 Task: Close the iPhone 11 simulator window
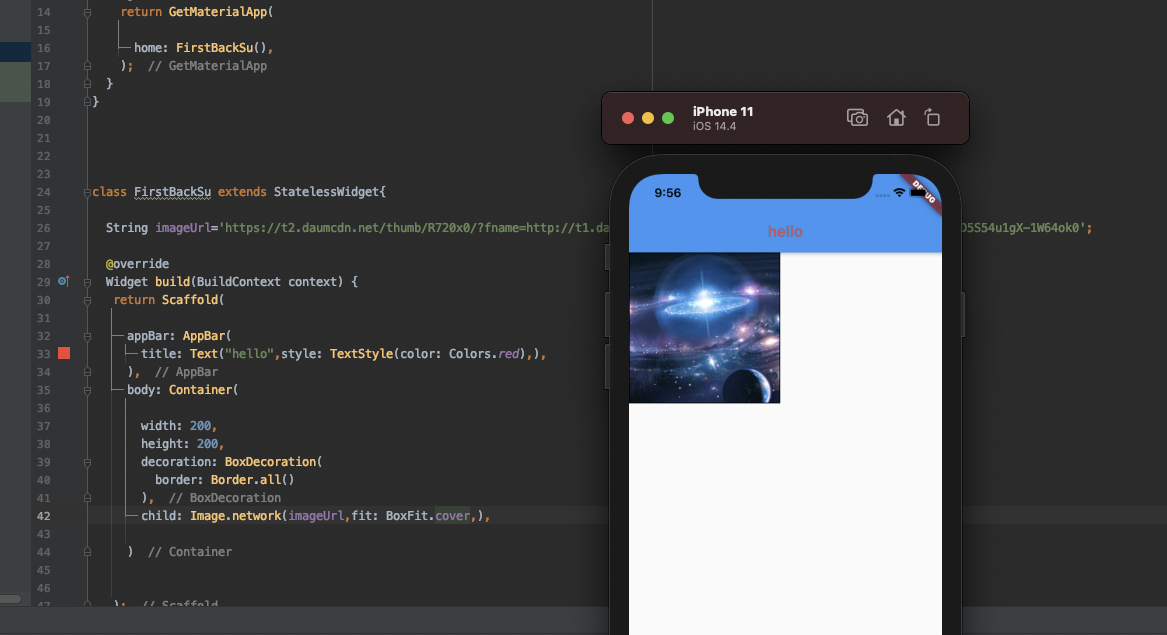coord(627,118)
